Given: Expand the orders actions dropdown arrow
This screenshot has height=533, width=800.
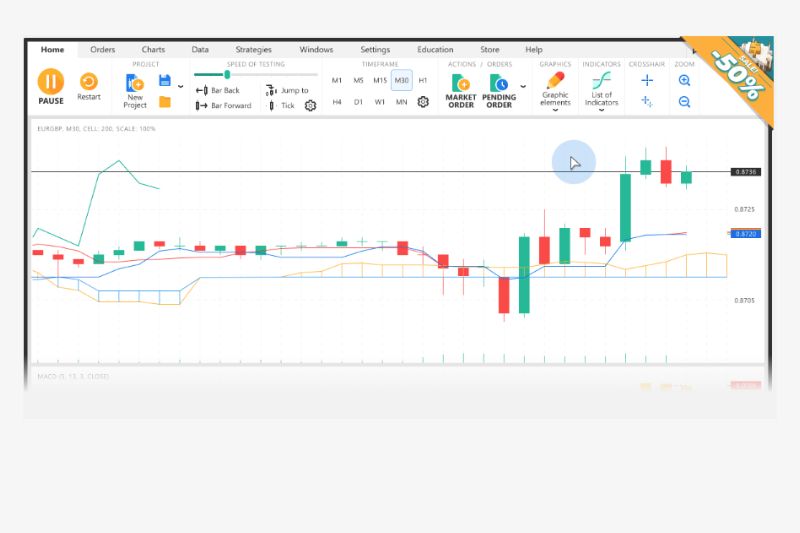Looking at the screenshot, I should click(x=523, y=86).
